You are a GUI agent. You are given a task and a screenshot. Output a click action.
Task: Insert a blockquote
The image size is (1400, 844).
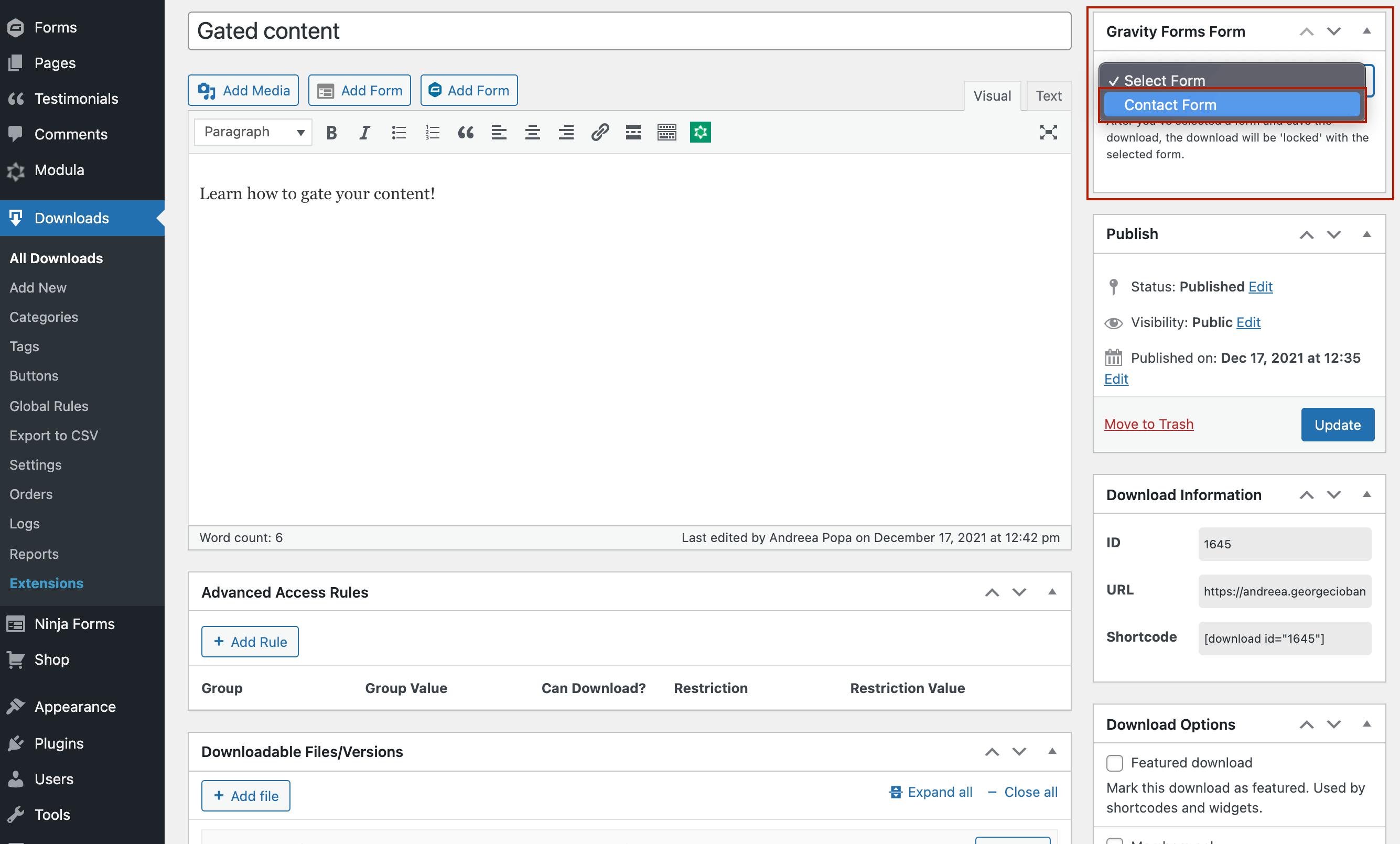465,132
